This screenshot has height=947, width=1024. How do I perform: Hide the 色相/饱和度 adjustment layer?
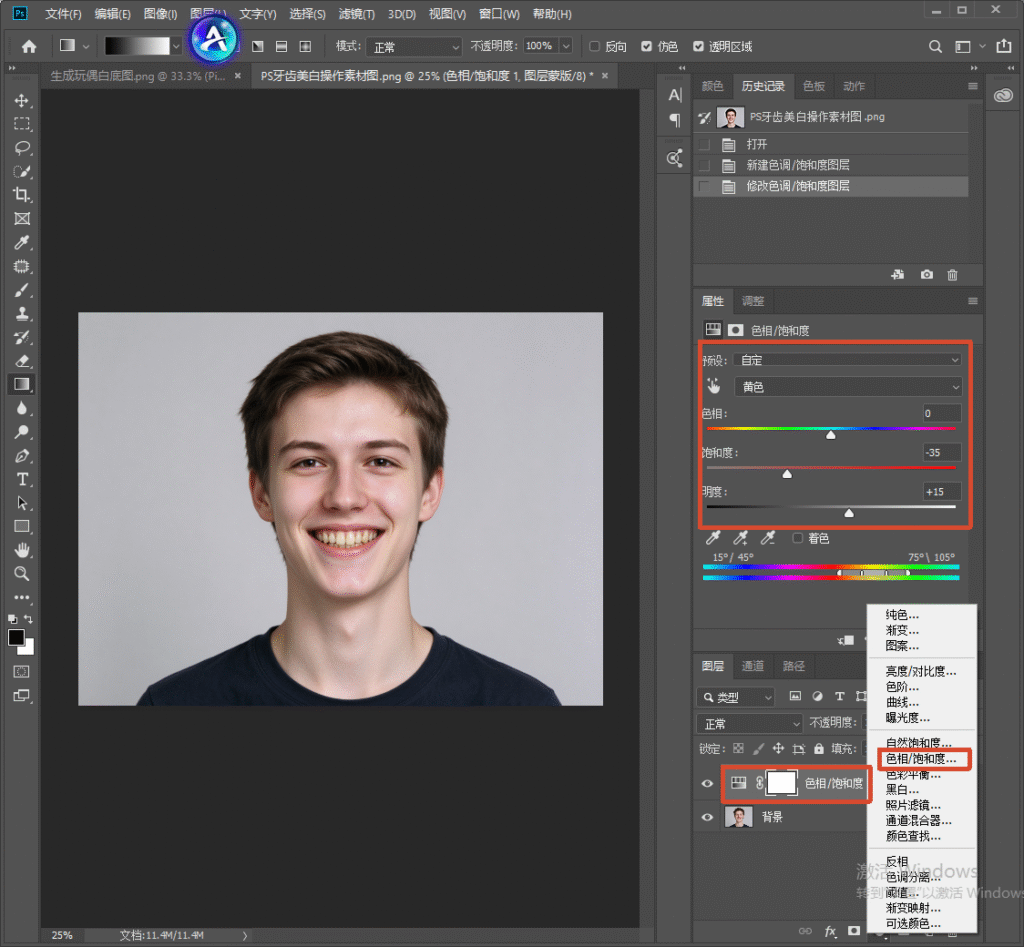pos(707,783)
